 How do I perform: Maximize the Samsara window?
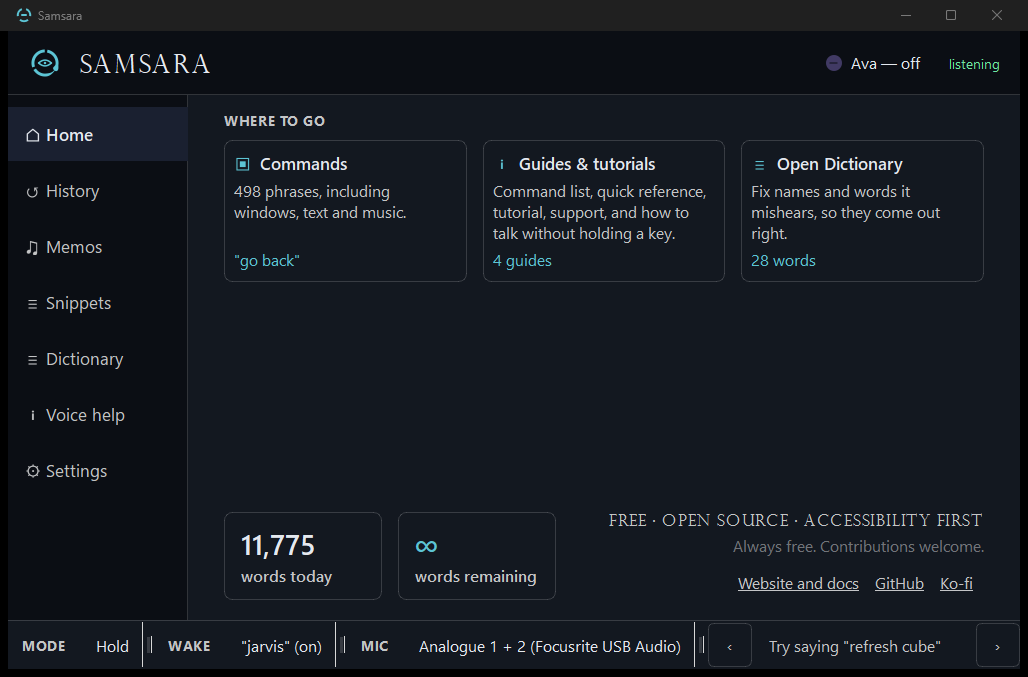(951, 15)
